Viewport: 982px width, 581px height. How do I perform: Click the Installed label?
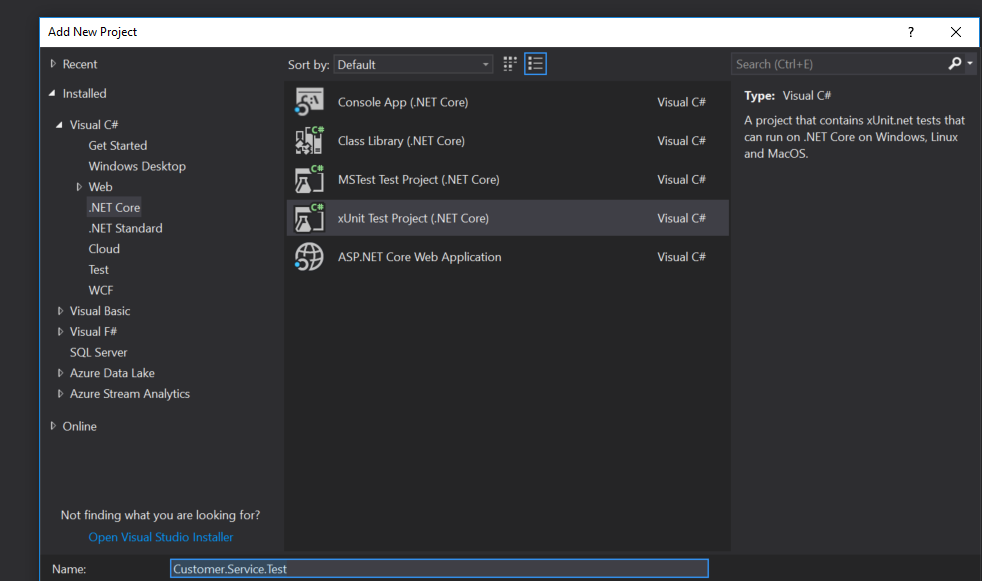pos(85,93)
